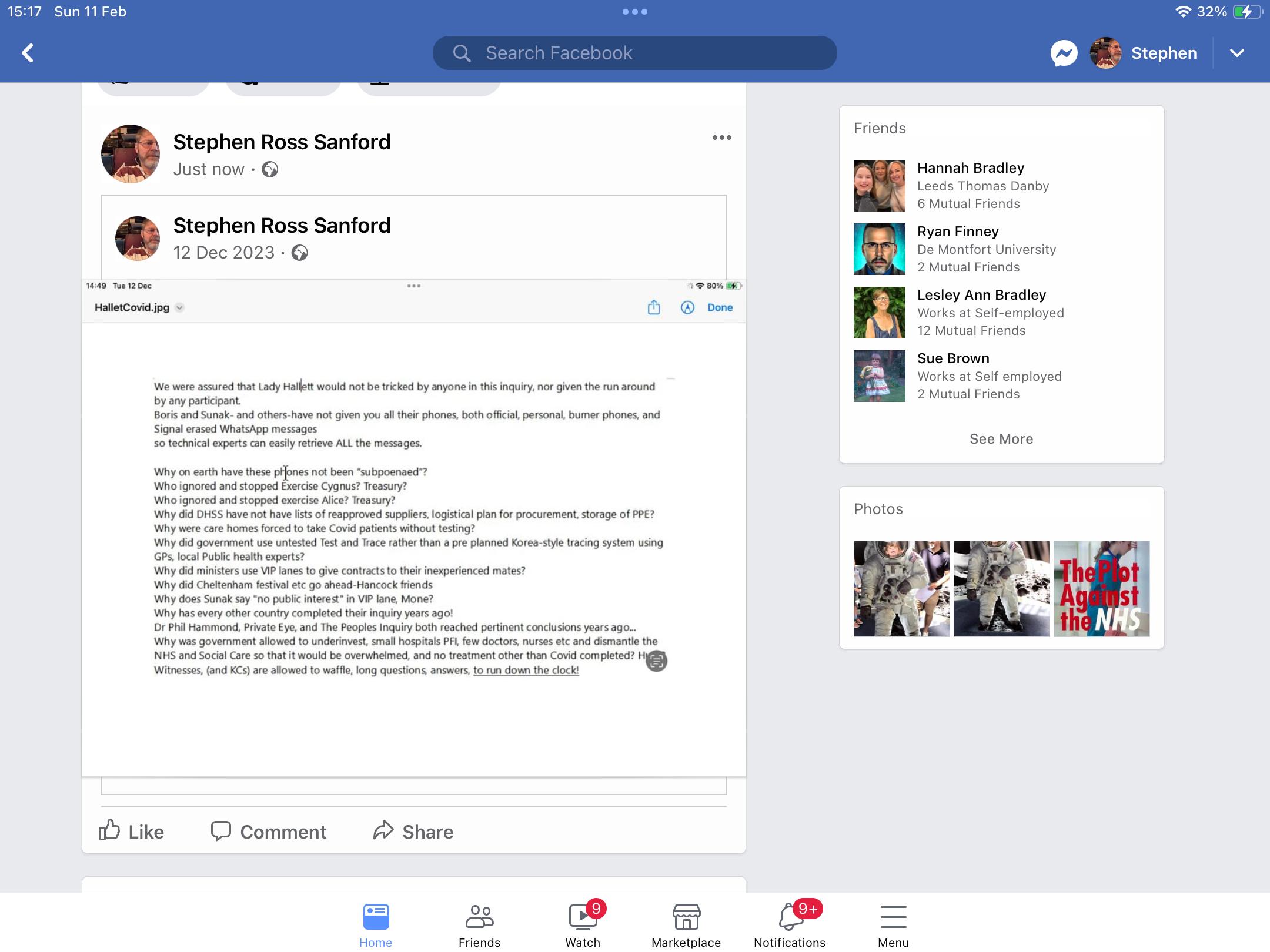Switch to the Marketplace tab

pos(686,925)
